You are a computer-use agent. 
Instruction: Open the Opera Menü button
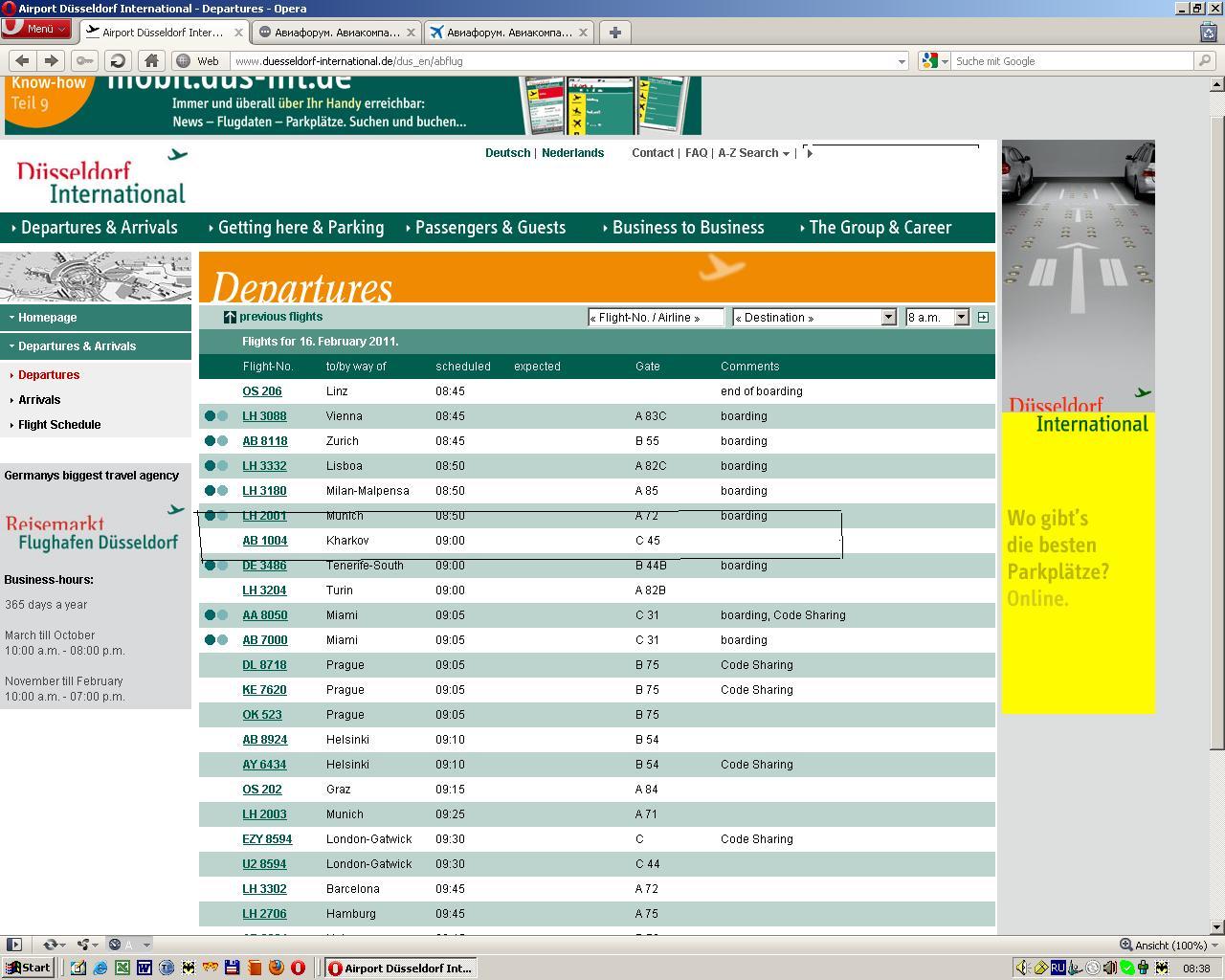click(x=36, y=29)
